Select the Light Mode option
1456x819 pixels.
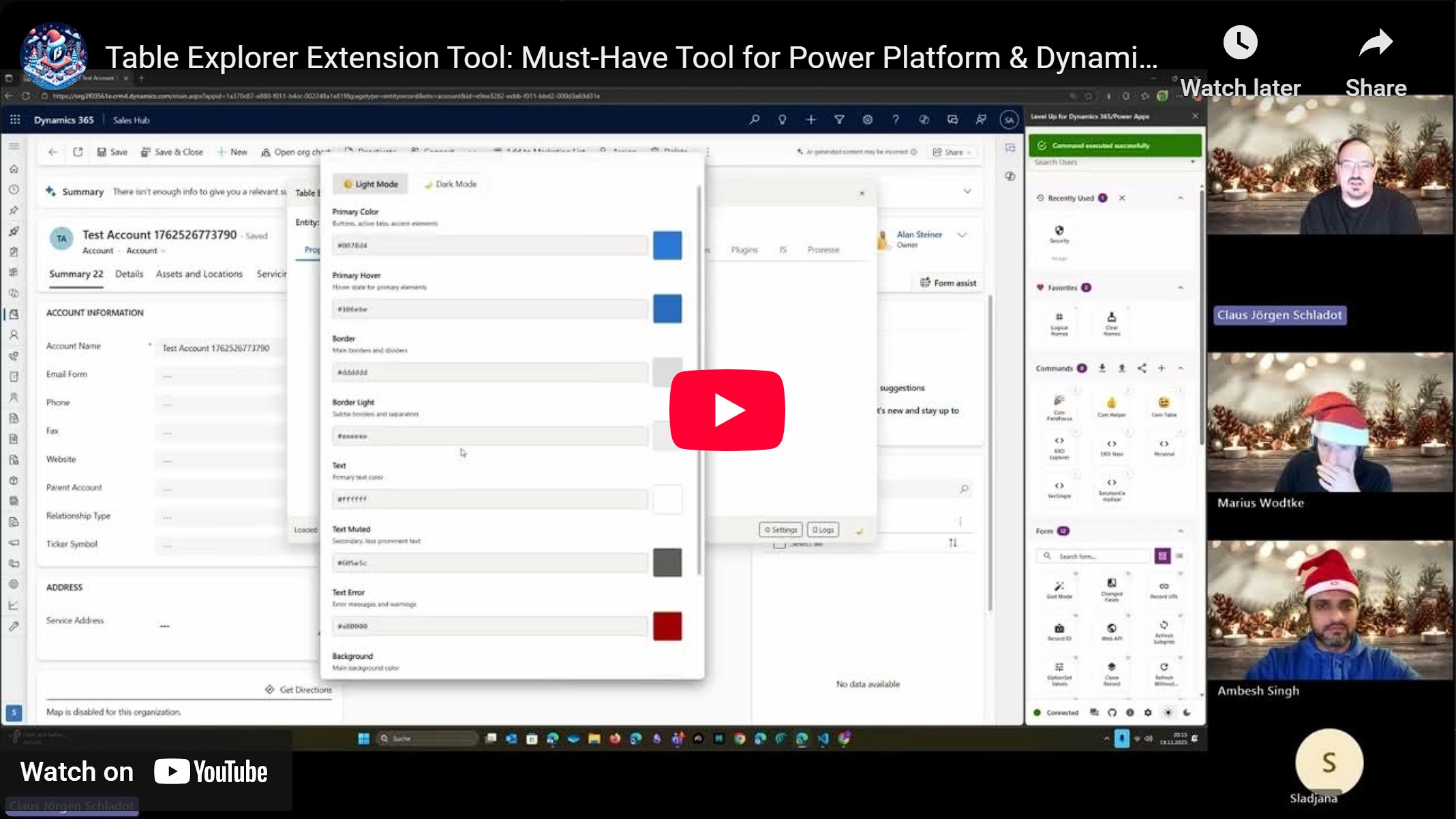click(370, 184)
